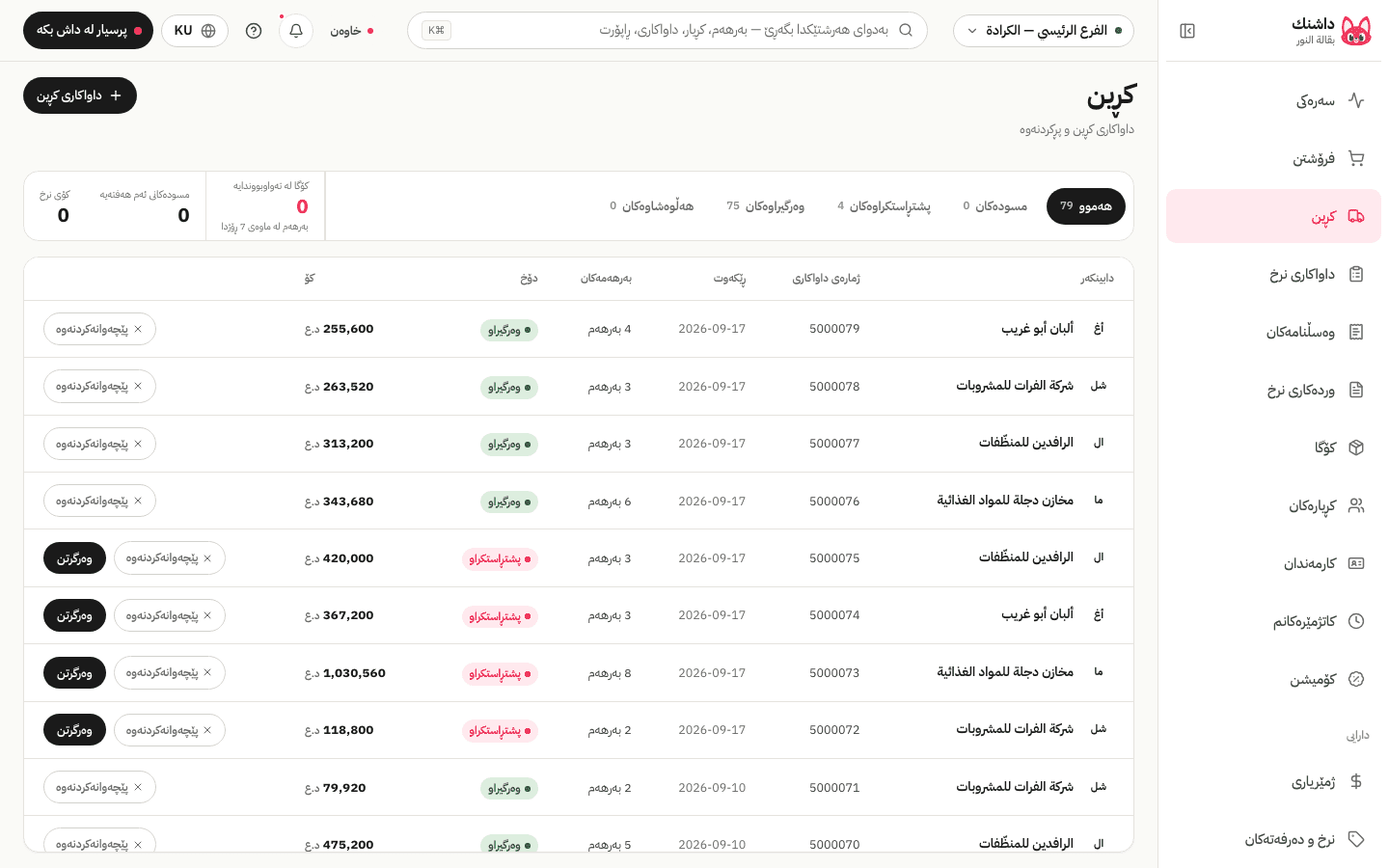
Task: Switch to the هەموو 79 tab
Action: click(x=1086, y=206)
